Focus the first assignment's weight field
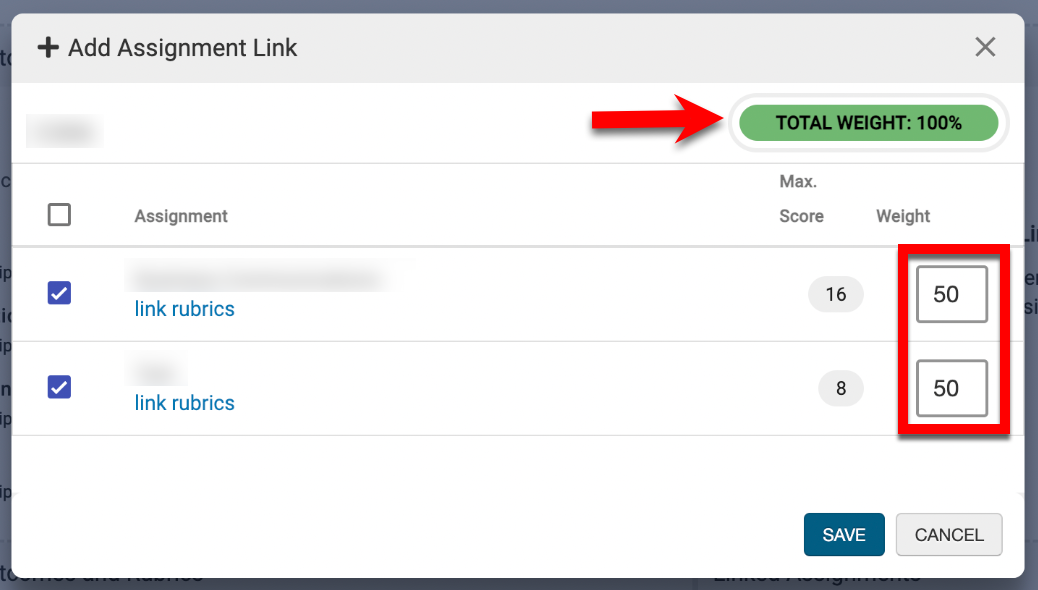Viewport: 1038px width, 590px height. (x=952, y=294)
